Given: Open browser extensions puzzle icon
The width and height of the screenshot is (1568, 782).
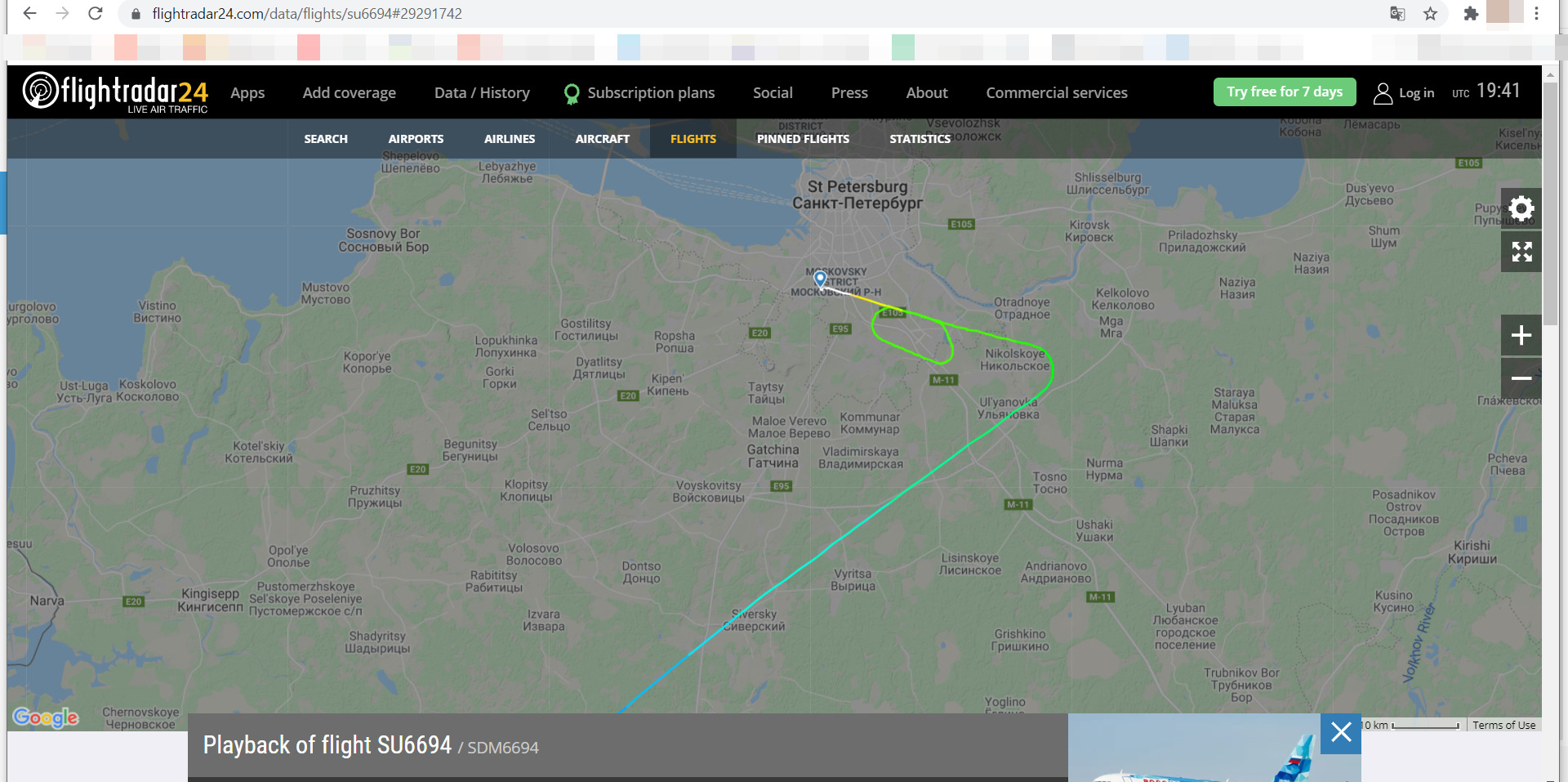Looking at the screenshot, I should coord(1471,14).
